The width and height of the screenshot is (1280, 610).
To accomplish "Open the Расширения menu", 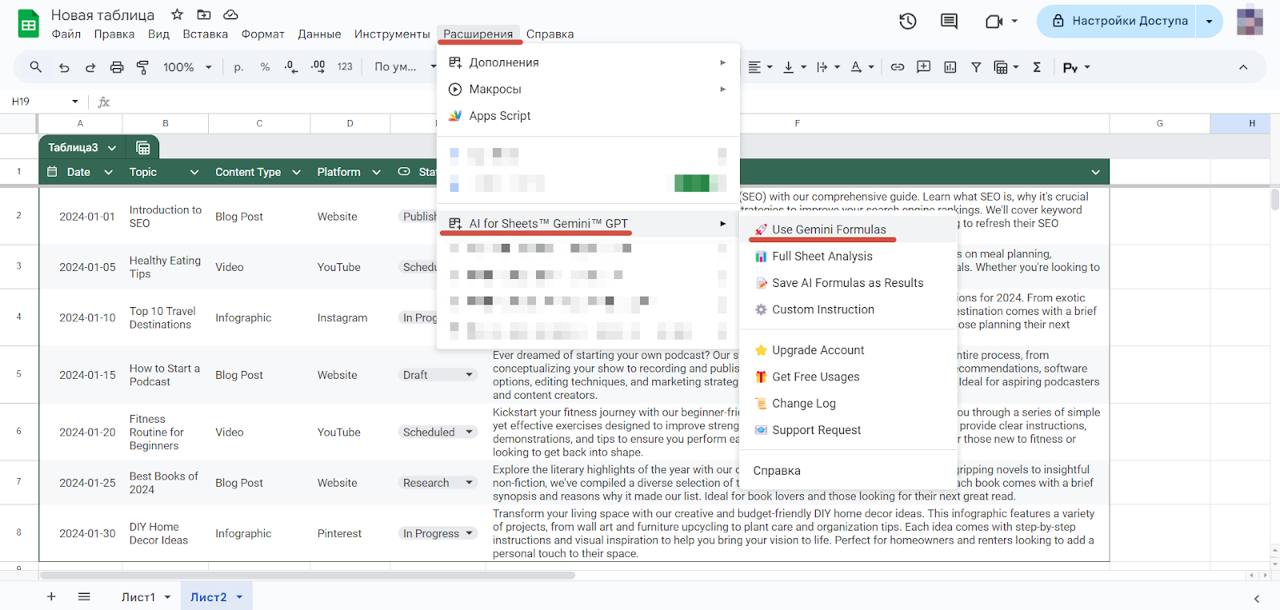I will 478,34.
